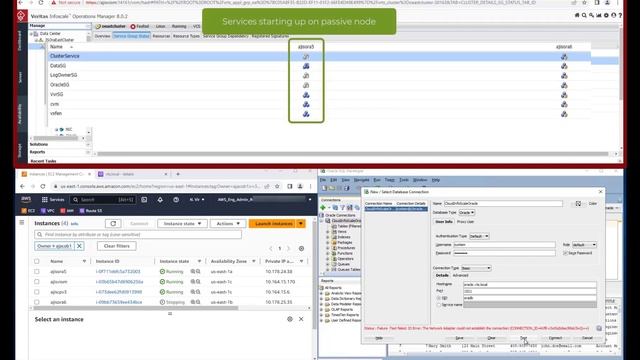Click the OracleSG status icon under ajsora5

coord(306,85)
